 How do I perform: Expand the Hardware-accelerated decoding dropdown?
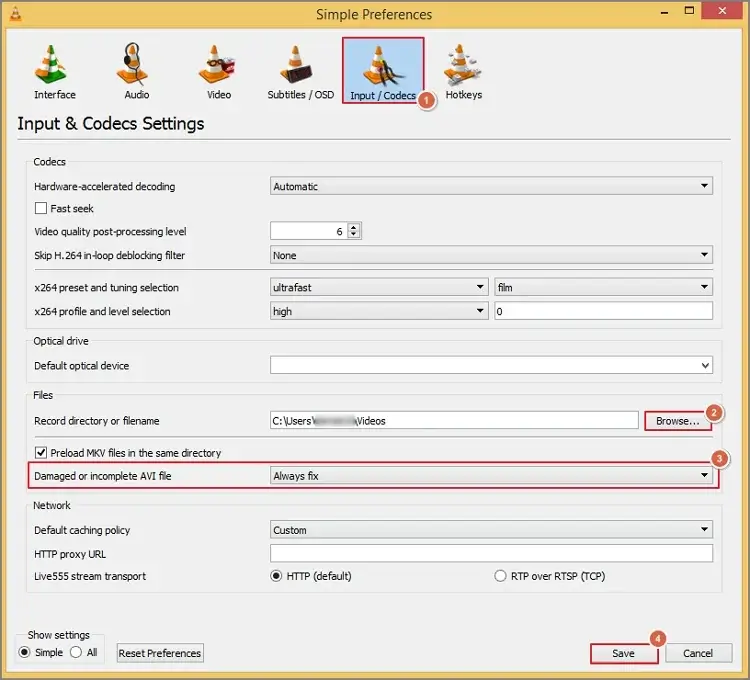tap(491, 186)
